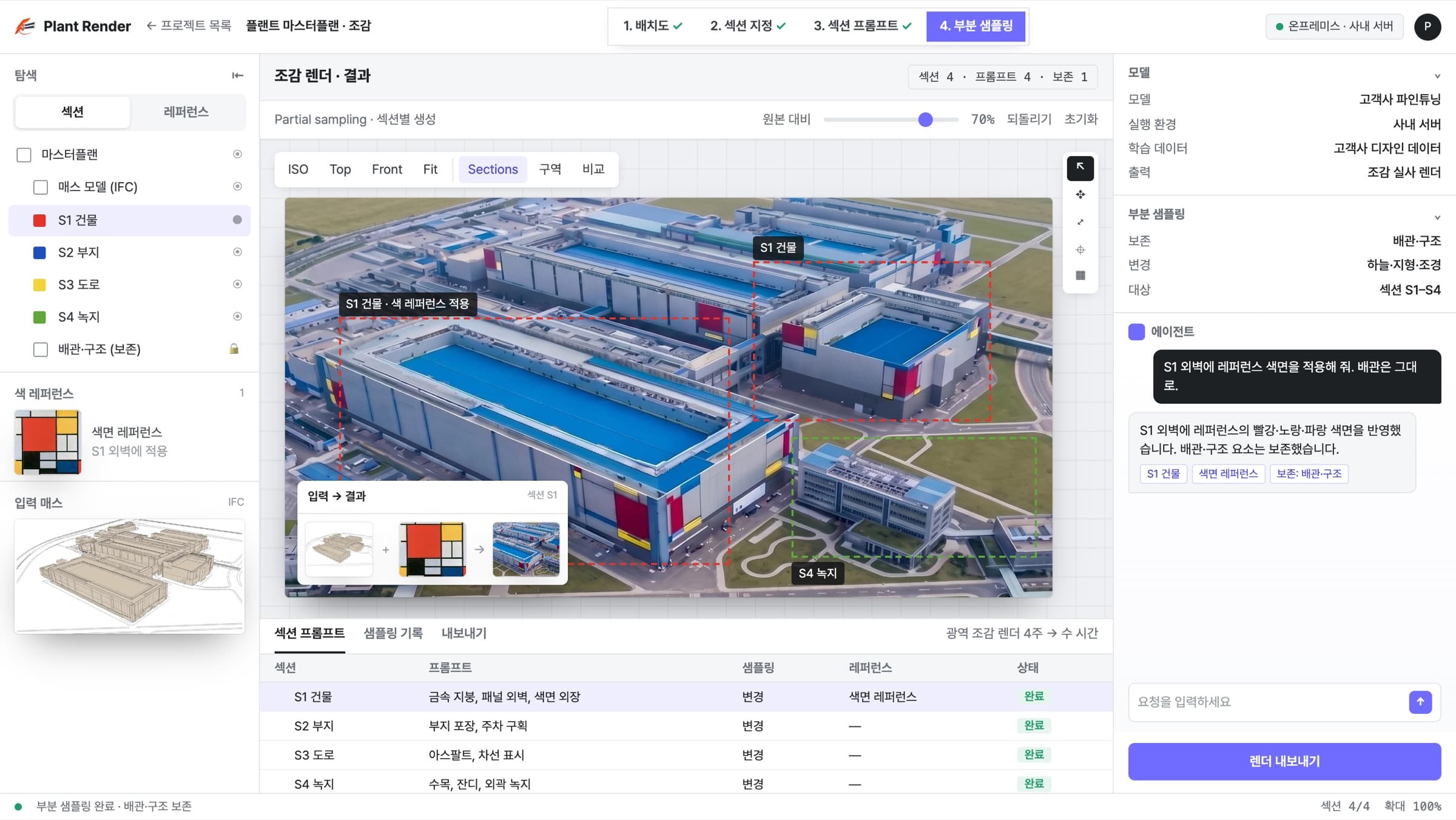Viewport: 1456px width, 820px height.
Task: Click the 렌더 내보내기 button
Action: [1284, 761]
